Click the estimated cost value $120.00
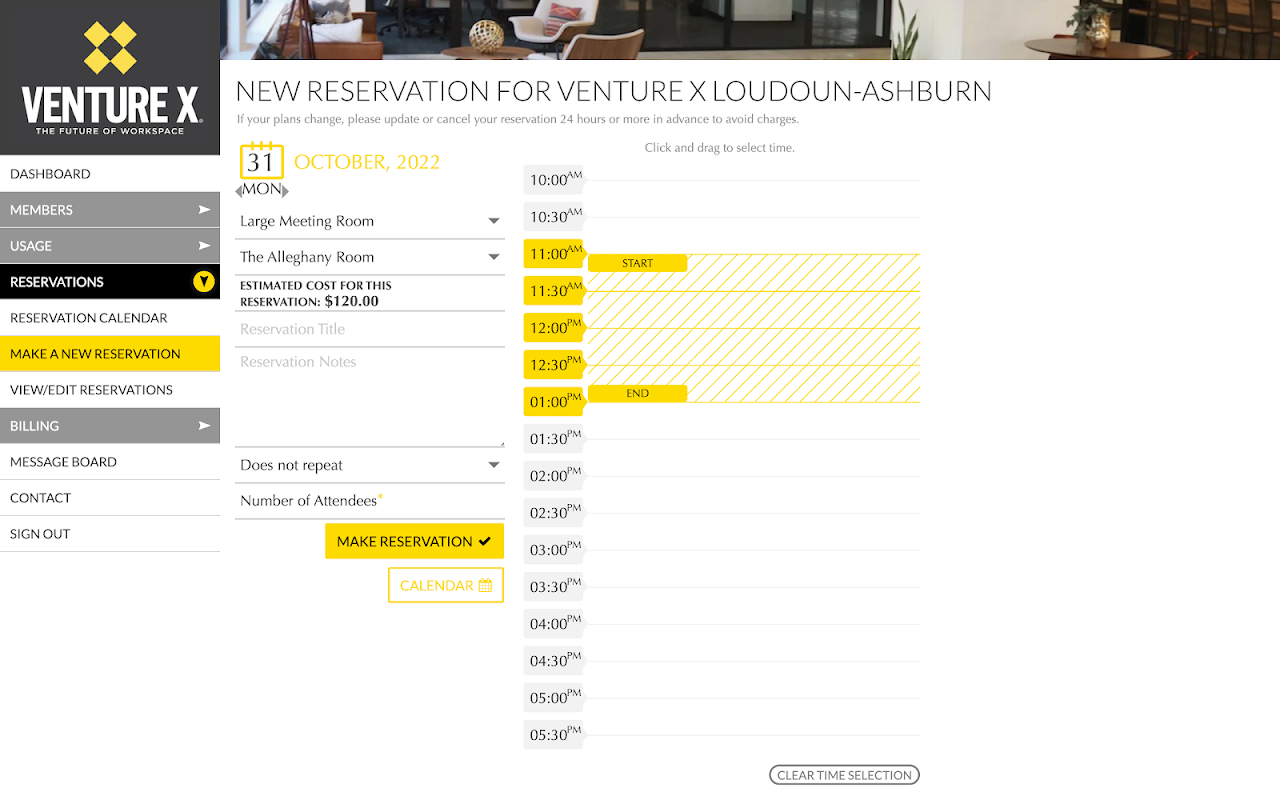 (352, 301)
